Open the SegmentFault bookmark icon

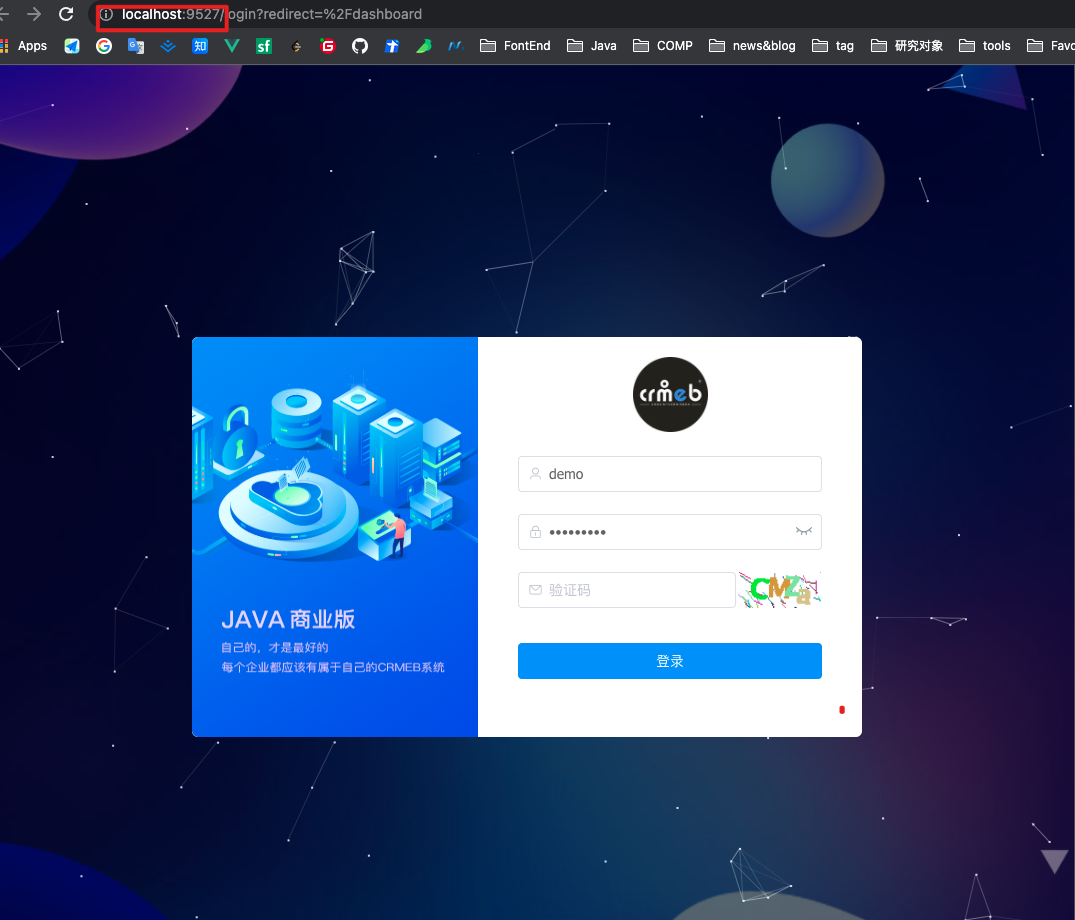click(263, 45)
